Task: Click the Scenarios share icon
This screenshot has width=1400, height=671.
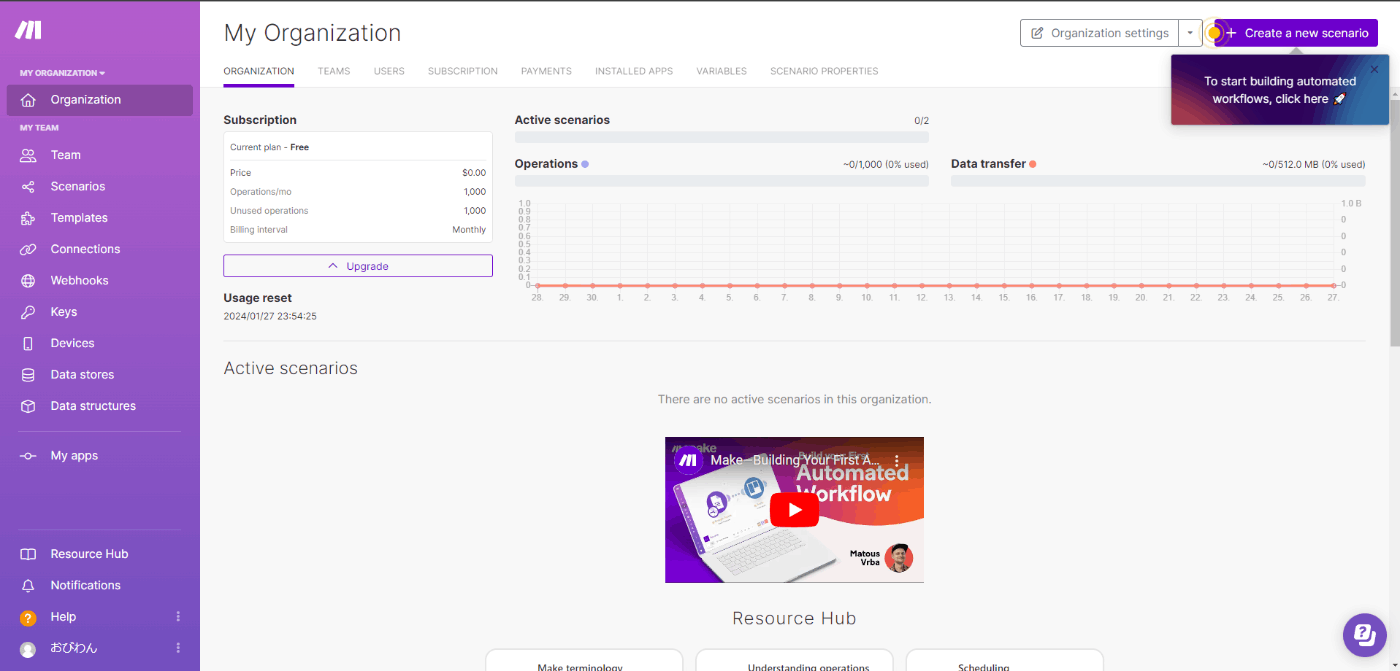Action: pos(28,187)
